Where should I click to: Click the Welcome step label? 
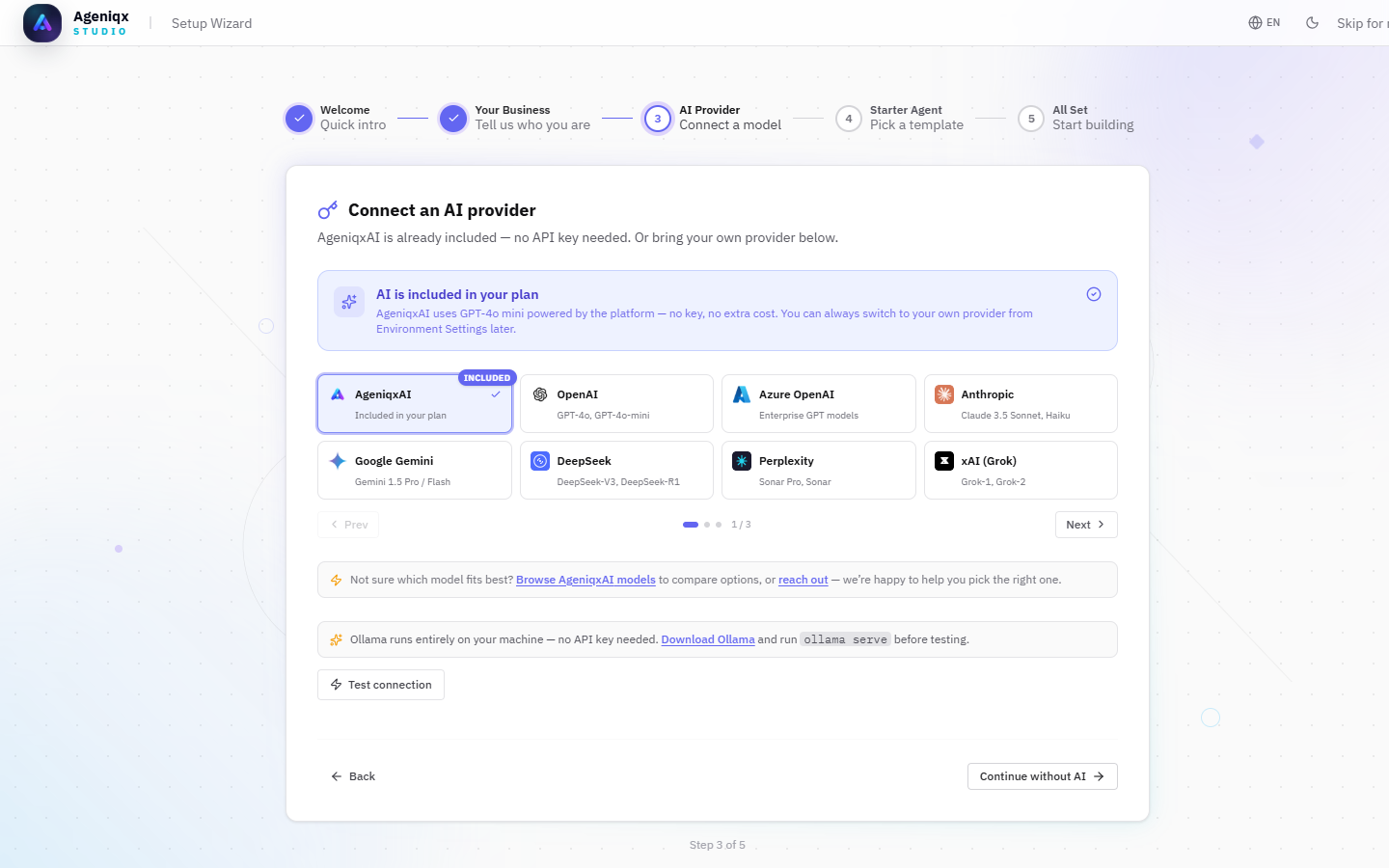point(344,110)
